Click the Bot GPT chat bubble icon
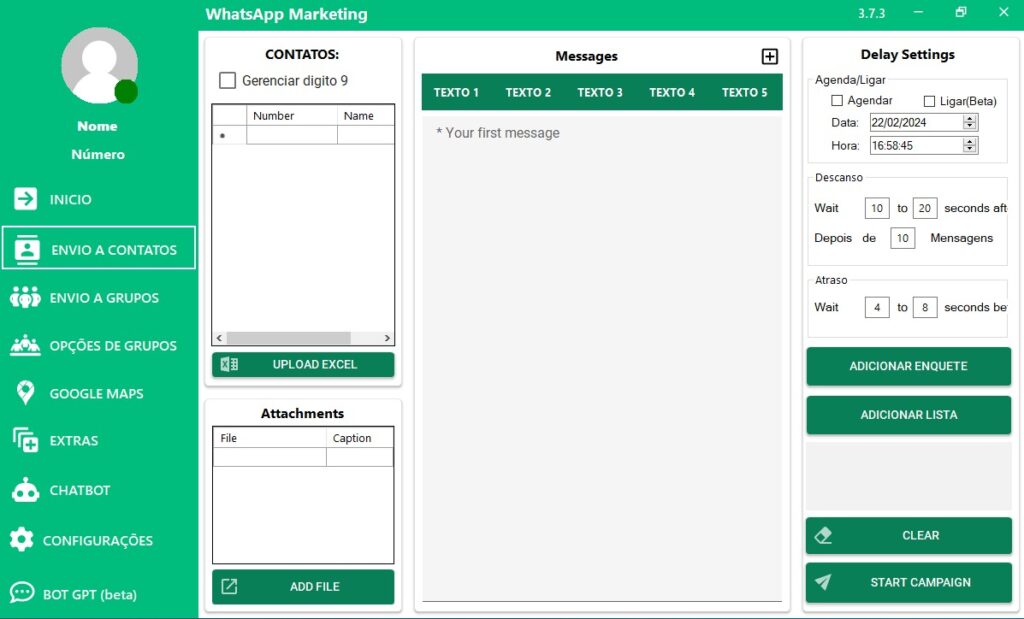Viewport: 1024px width, 619px height. coord(22,593)
